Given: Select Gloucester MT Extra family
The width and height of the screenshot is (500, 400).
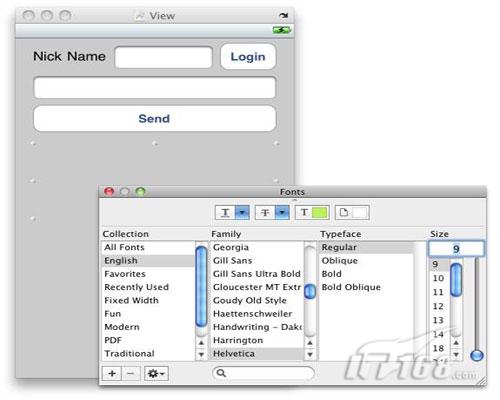Looking at the screenshot, I should 257,287.
